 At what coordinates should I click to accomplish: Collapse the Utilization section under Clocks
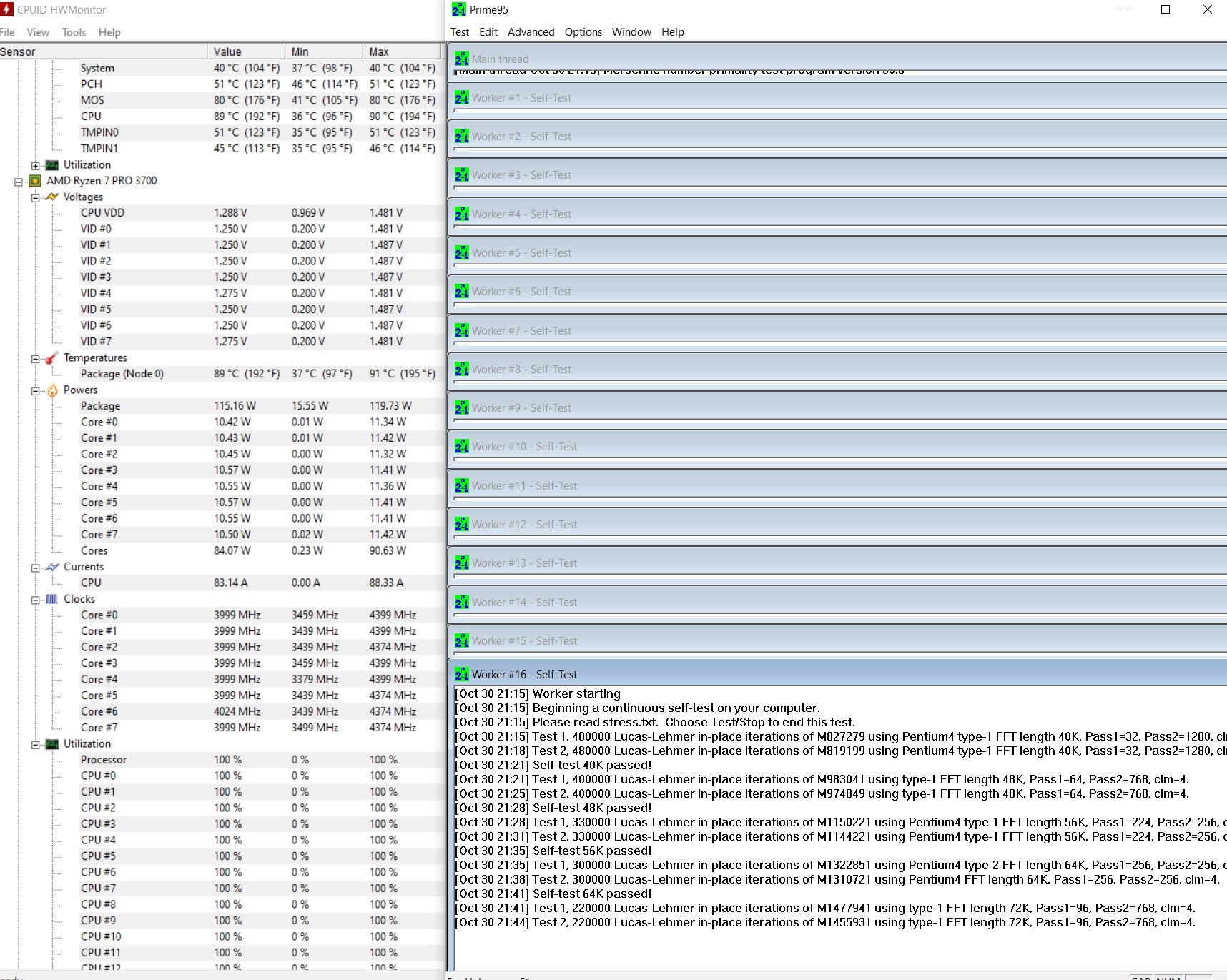pyautogui.click(x=35, y=744)
